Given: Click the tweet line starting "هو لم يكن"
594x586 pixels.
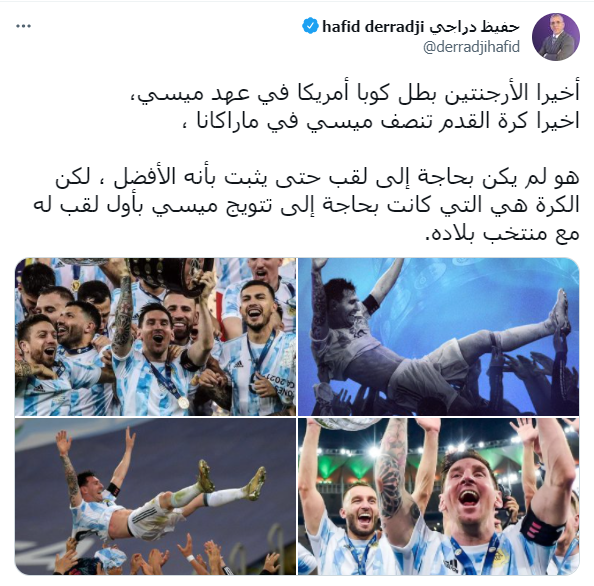Looking at the screenshot, I should pyautogui.click(x=317, y=177).
